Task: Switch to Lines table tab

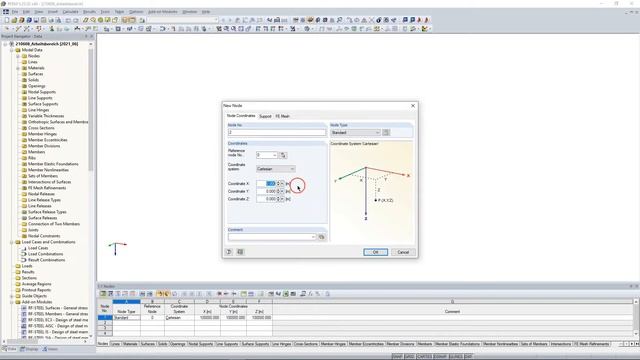Action: point(116,344)
